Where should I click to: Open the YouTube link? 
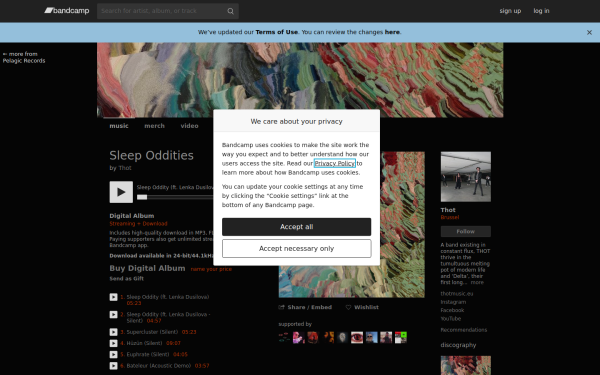click(451, 319)
